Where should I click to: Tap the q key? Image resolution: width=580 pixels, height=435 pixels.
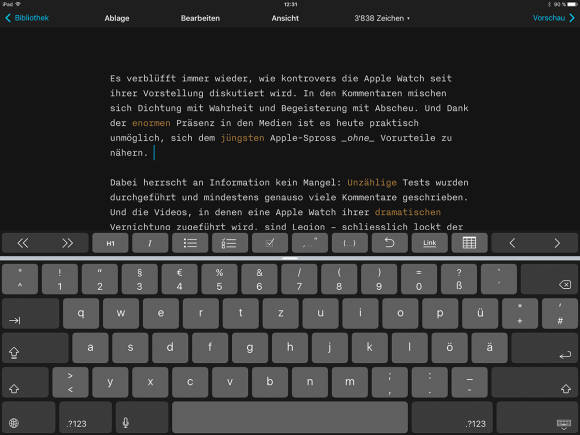point(81,314)
